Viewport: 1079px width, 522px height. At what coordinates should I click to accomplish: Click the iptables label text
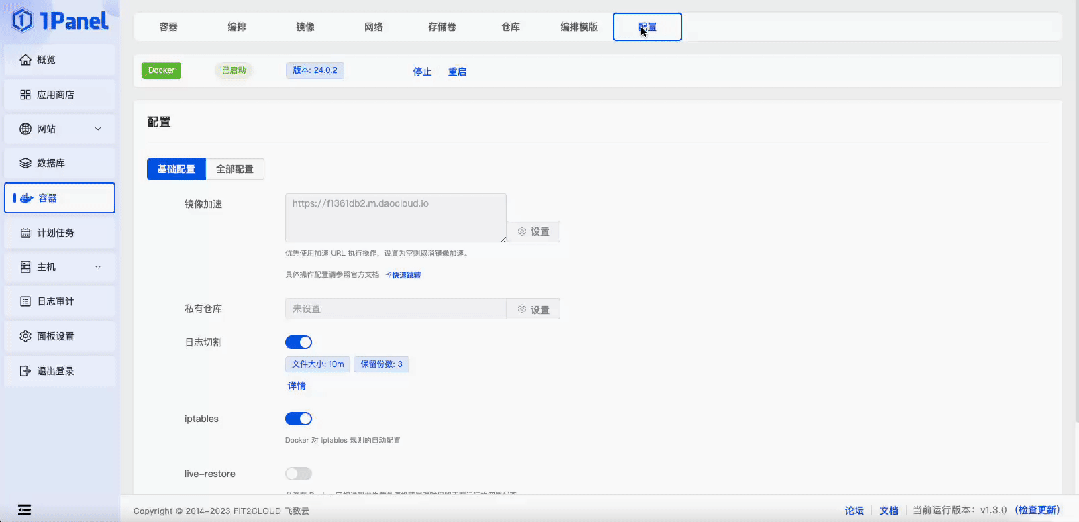202,418
